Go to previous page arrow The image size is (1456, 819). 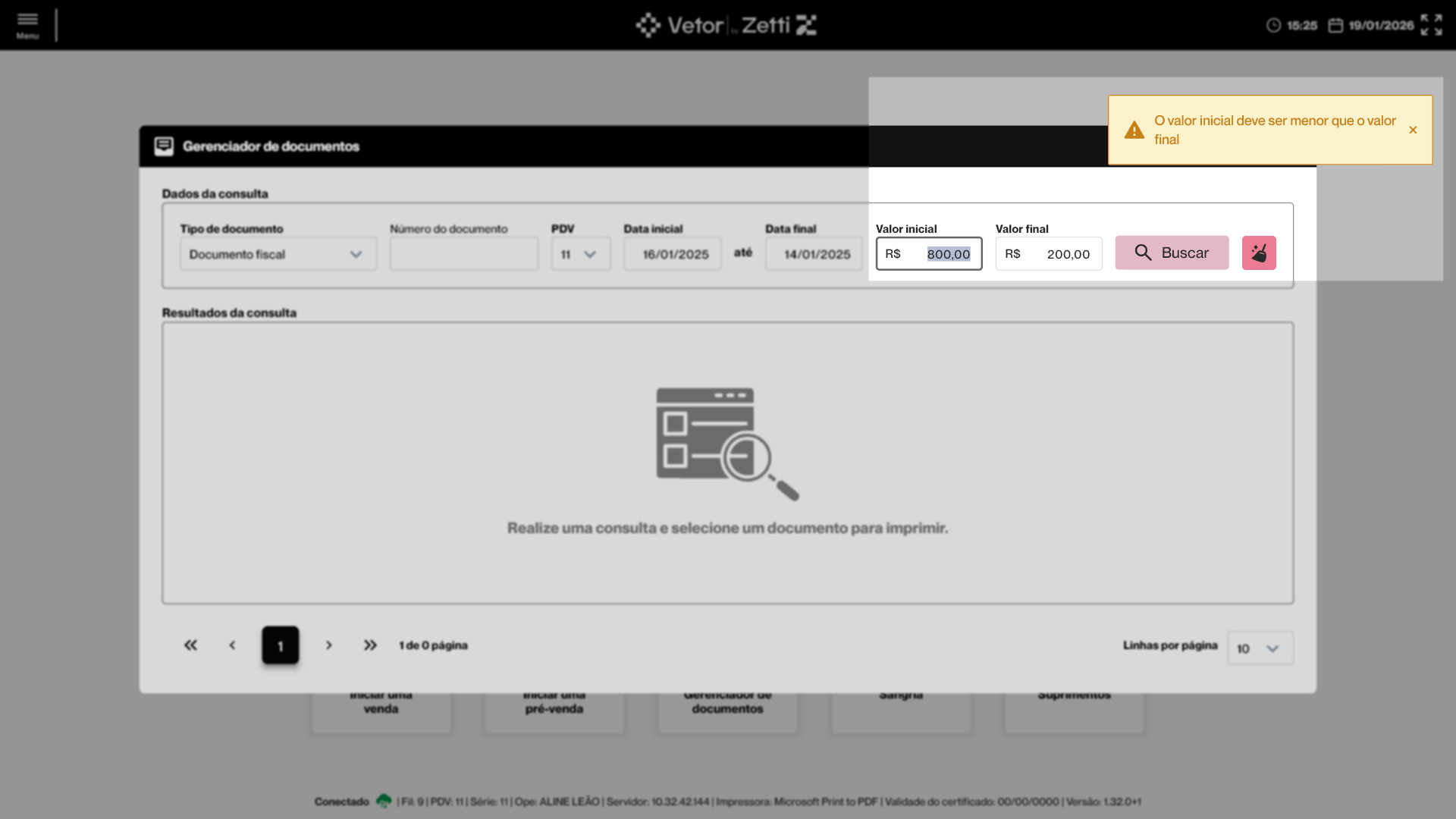coord(233,645)
